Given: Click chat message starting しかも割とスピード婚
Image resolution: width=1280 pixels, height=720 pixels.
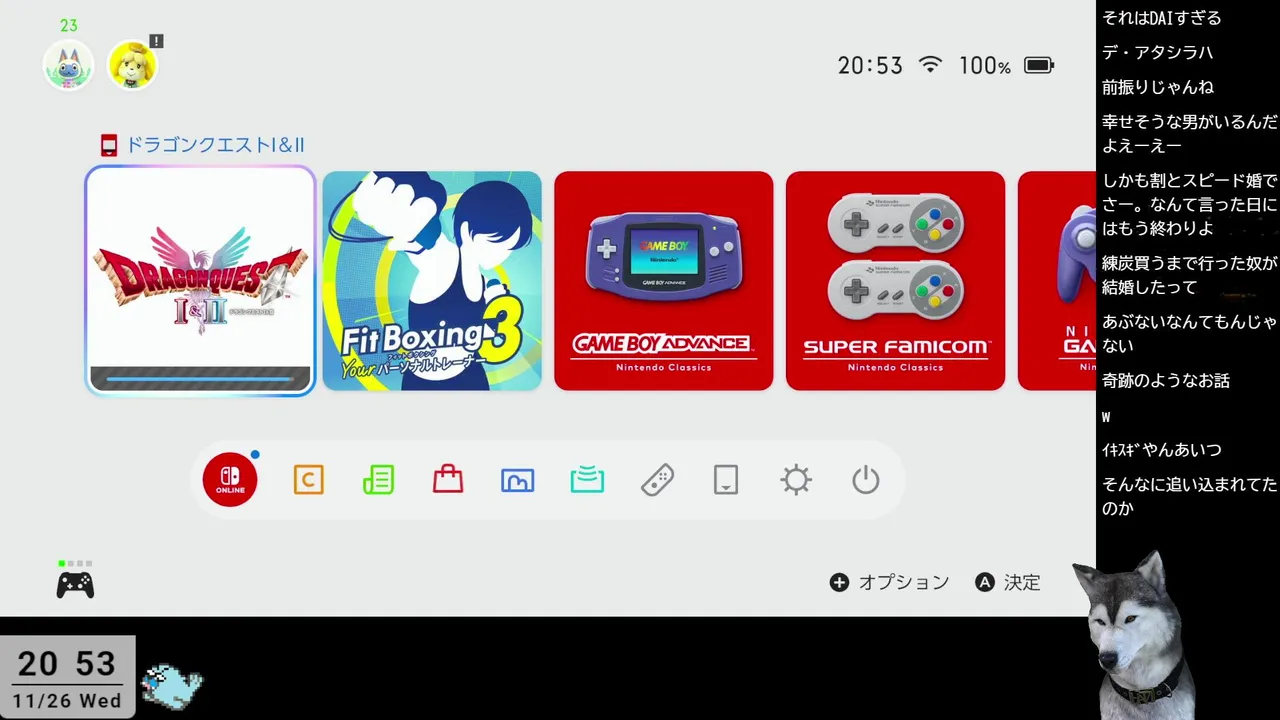Looking at the screenshot, I should [x=1189, y=204].
